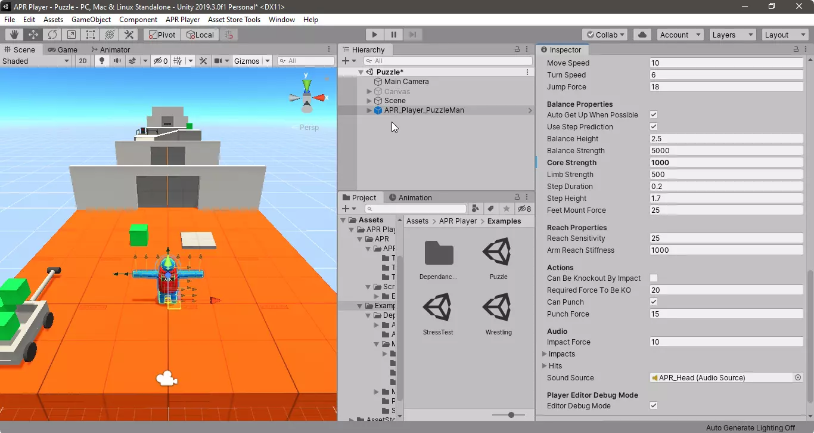Toggle Local handle rotation

click(x=200, y=35)
